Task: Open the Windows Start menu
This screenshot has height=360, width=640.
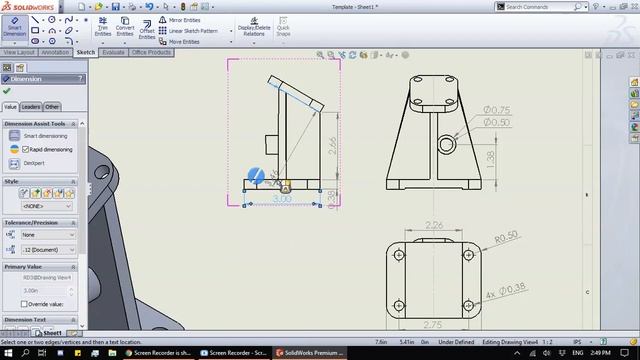Action: [8, 353]
